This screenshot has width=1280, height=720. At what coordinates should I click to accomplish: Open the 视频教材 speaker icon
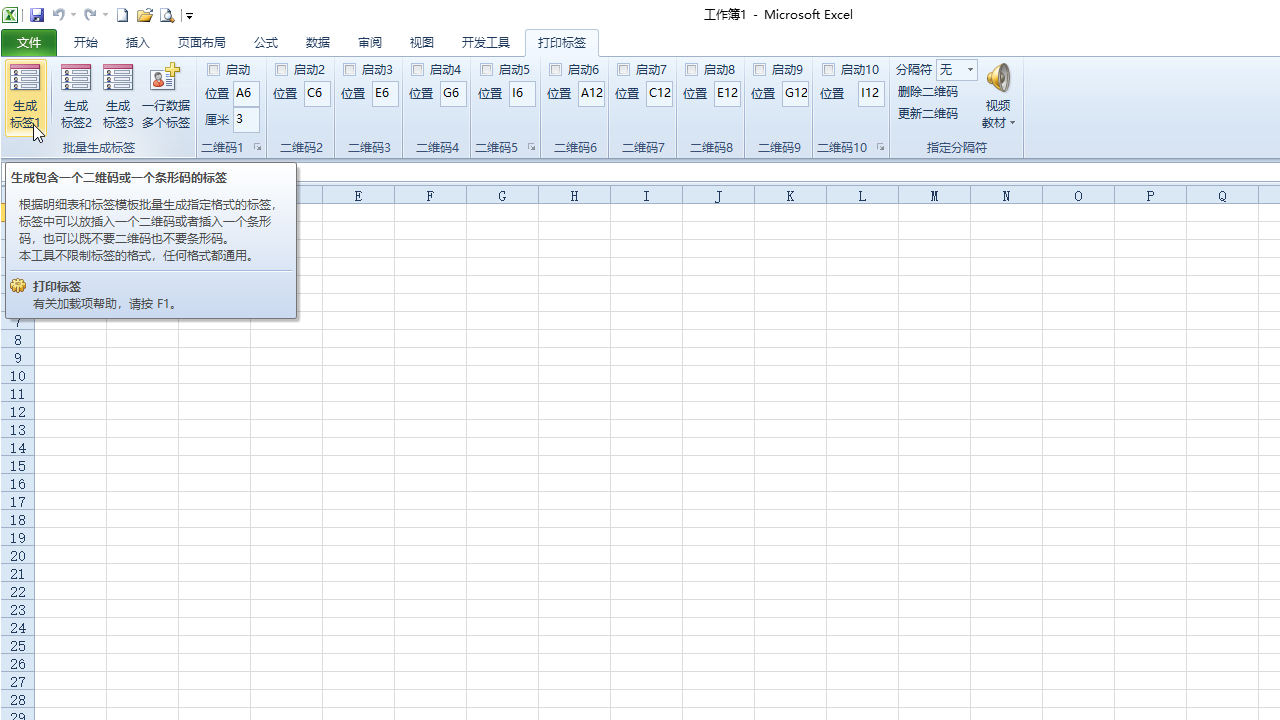(998, 79)
